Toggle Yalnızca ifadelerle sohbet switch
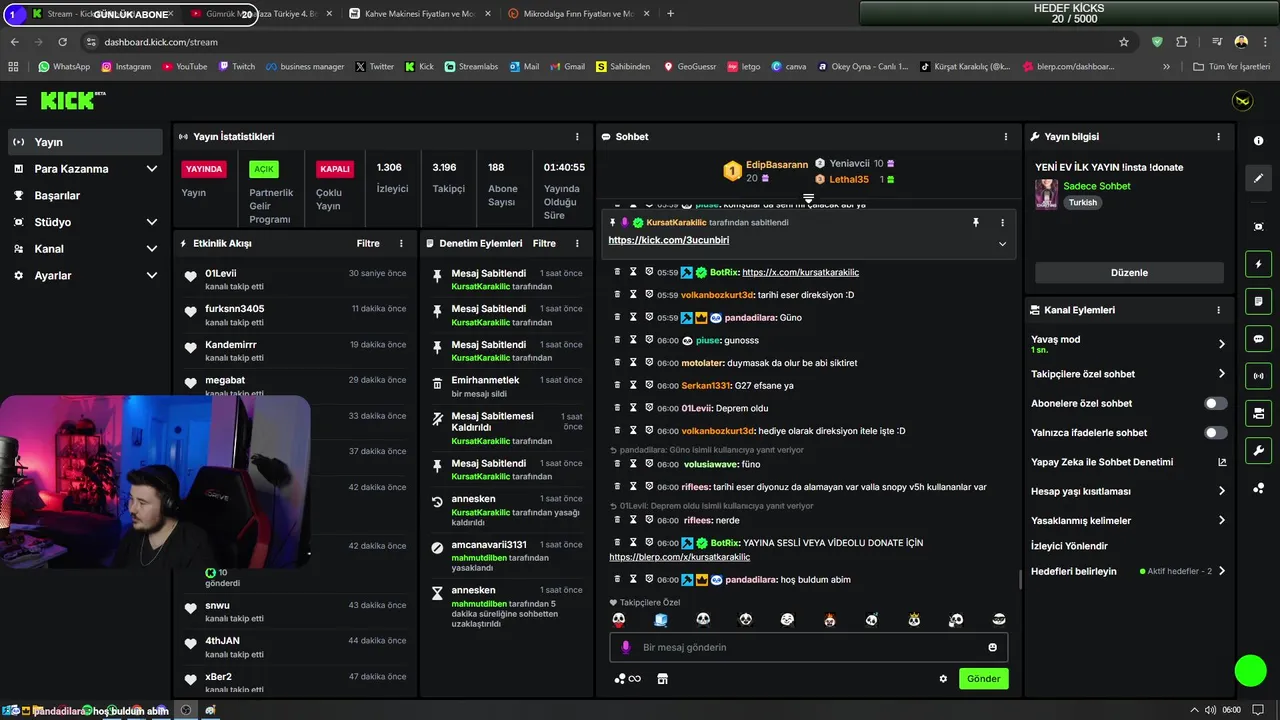 1215,433
